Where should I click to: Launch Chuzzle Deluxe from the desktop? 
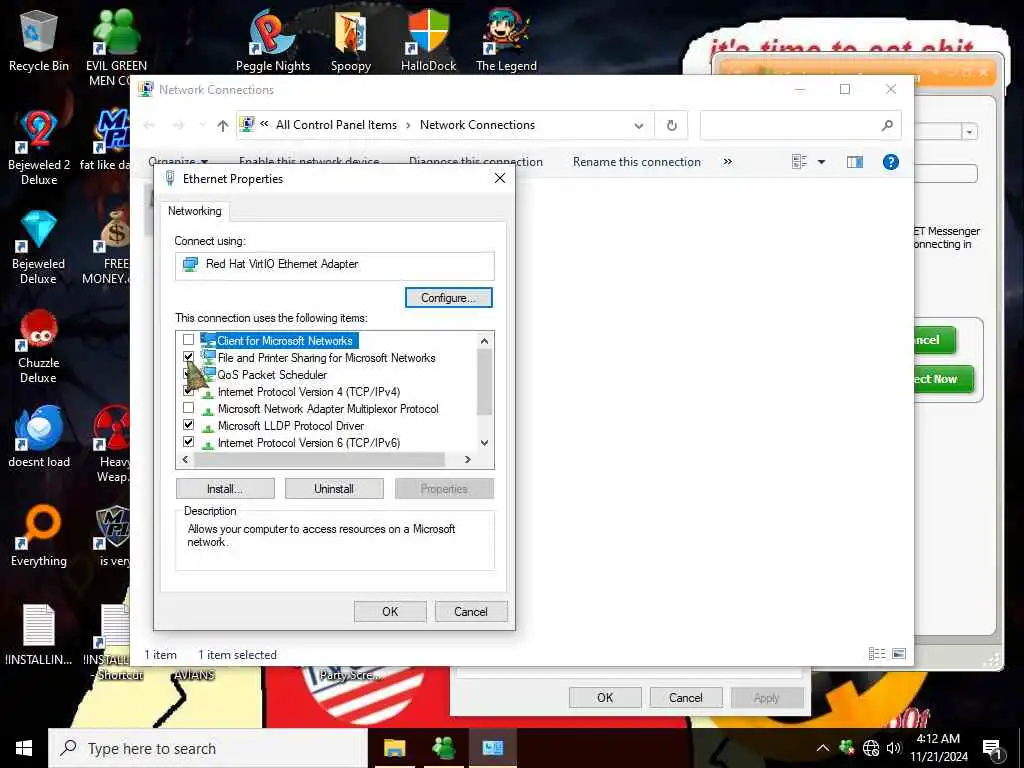(39, 346)
